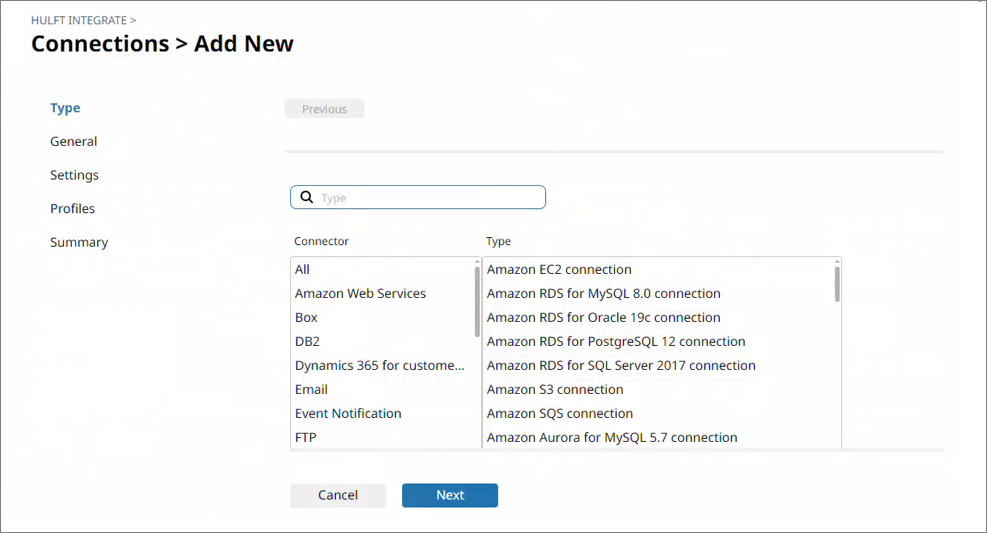Click the disabled Previous button
Viewport: 987px width, 533px height.
click(x=324, y=109)
